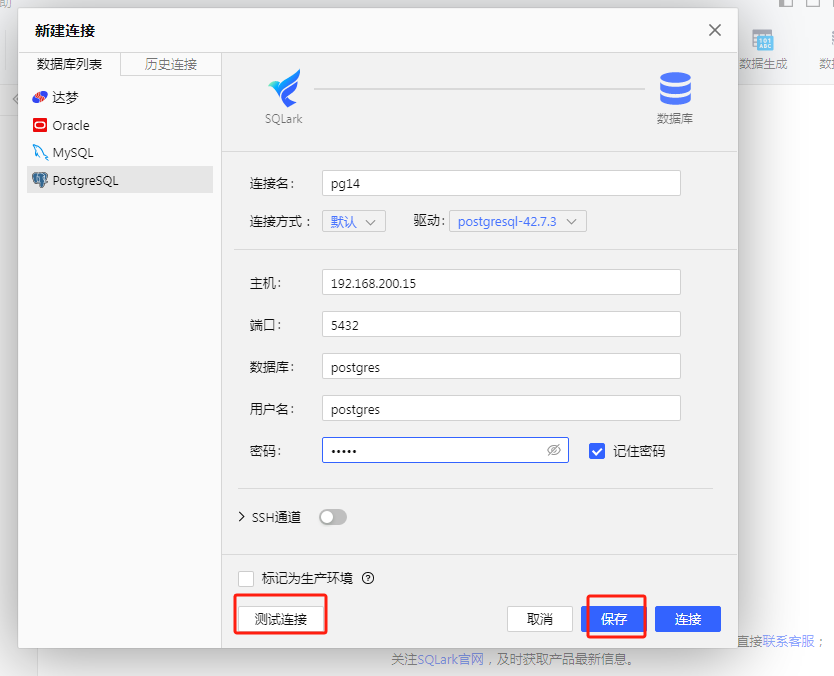Image resolution: width=834 pixels, height=676 pixels.
Task: Switch to the 数据库列表 tab
Action: pyautogui.click(x=69, y=64)
